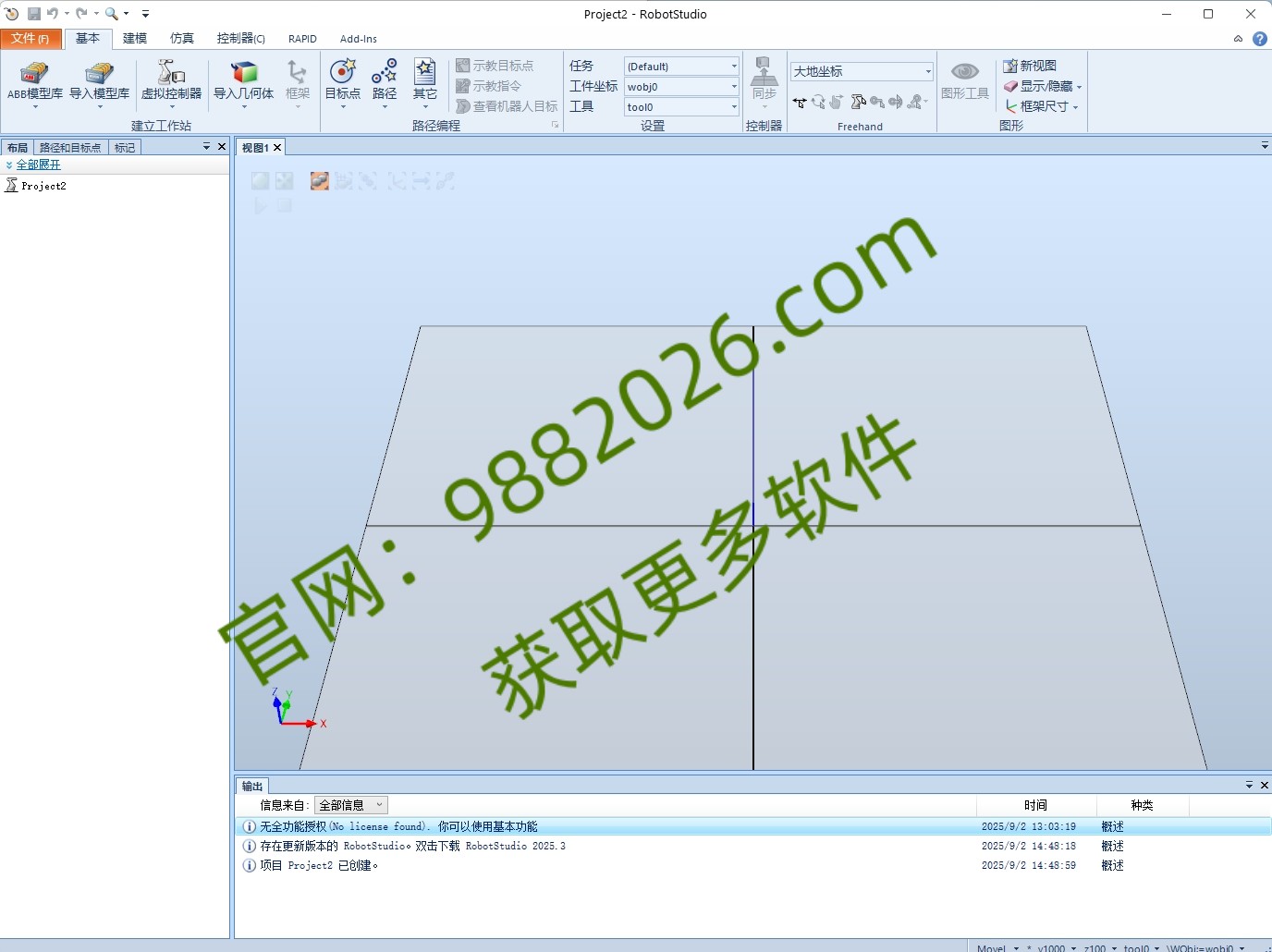Click the 时间 time column header

1035,805
